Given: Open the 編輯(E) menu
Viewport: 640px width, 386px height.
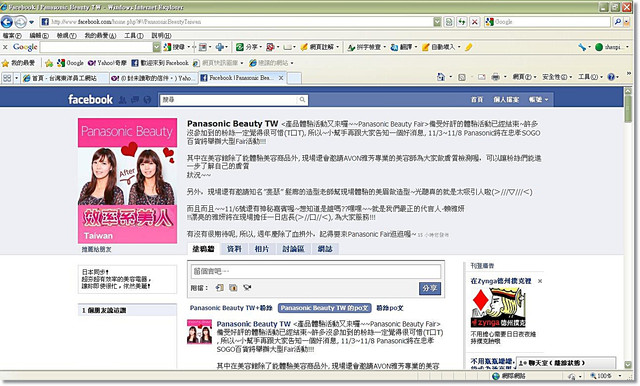Looking at the screenshot, I should click(39, 35).
